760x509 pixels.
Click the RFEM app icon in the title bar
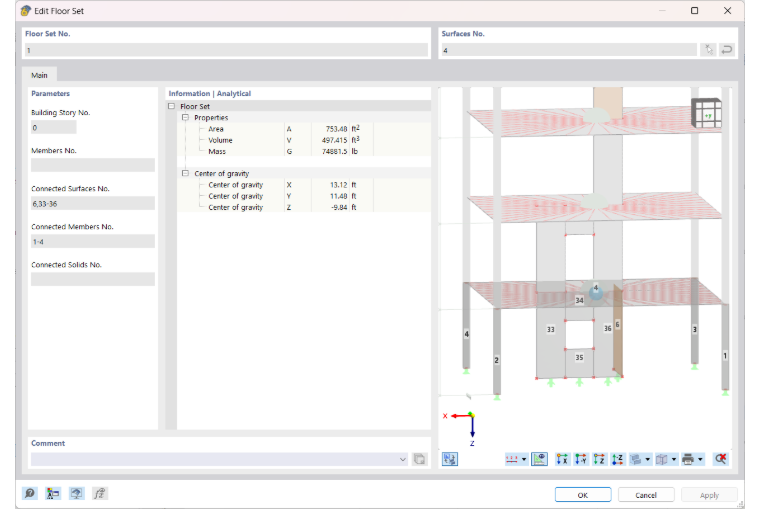26,11
